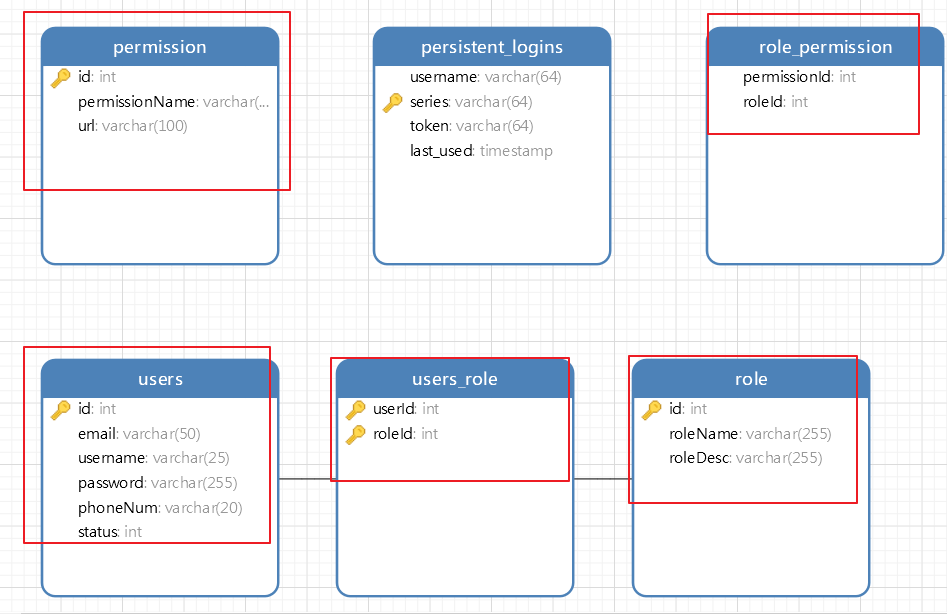Click the username: varchar(64) column
Screen dimensions: 947x614
coord(486,77)
